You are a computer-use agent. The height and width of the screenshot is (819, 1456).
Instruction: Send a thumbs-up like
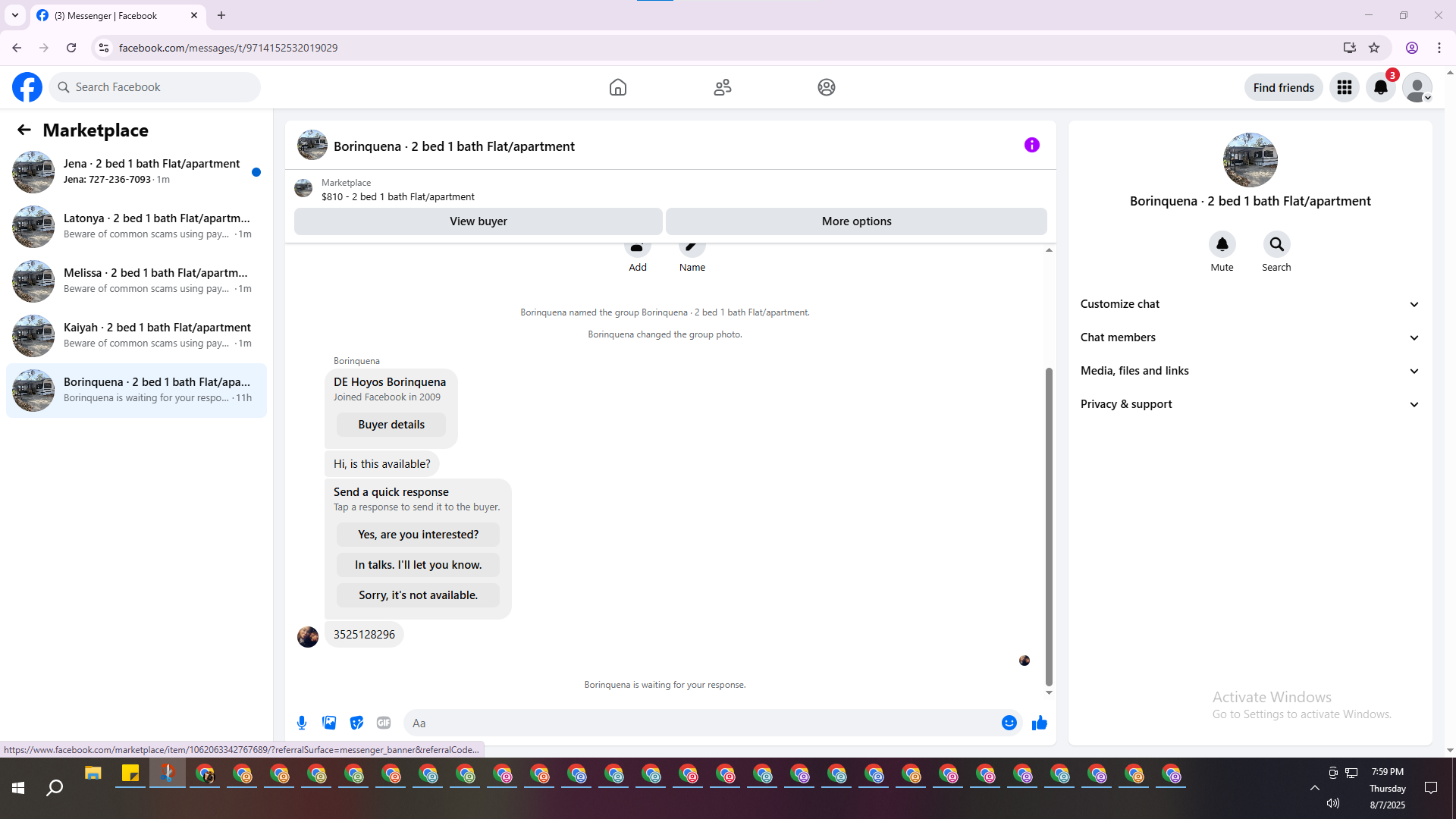pyautogui.click(x=1040, y=723)
